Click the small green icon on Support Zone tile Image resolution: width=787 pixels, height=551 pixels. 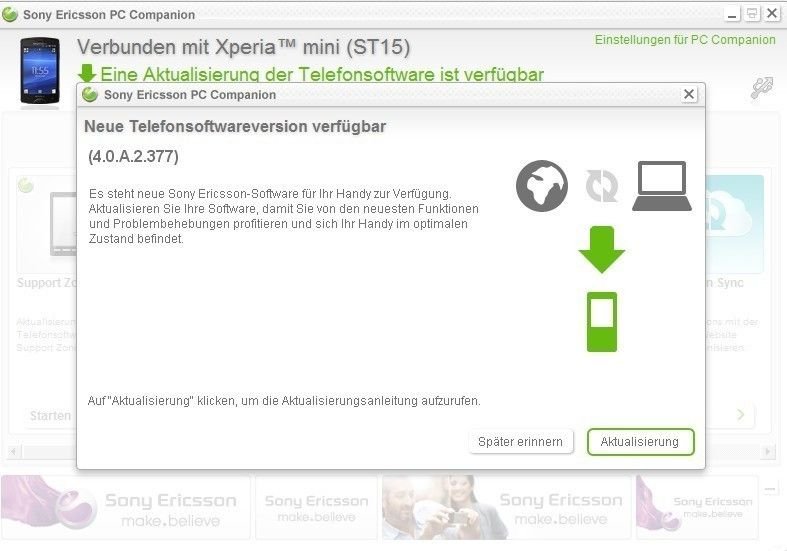(26, 185)
